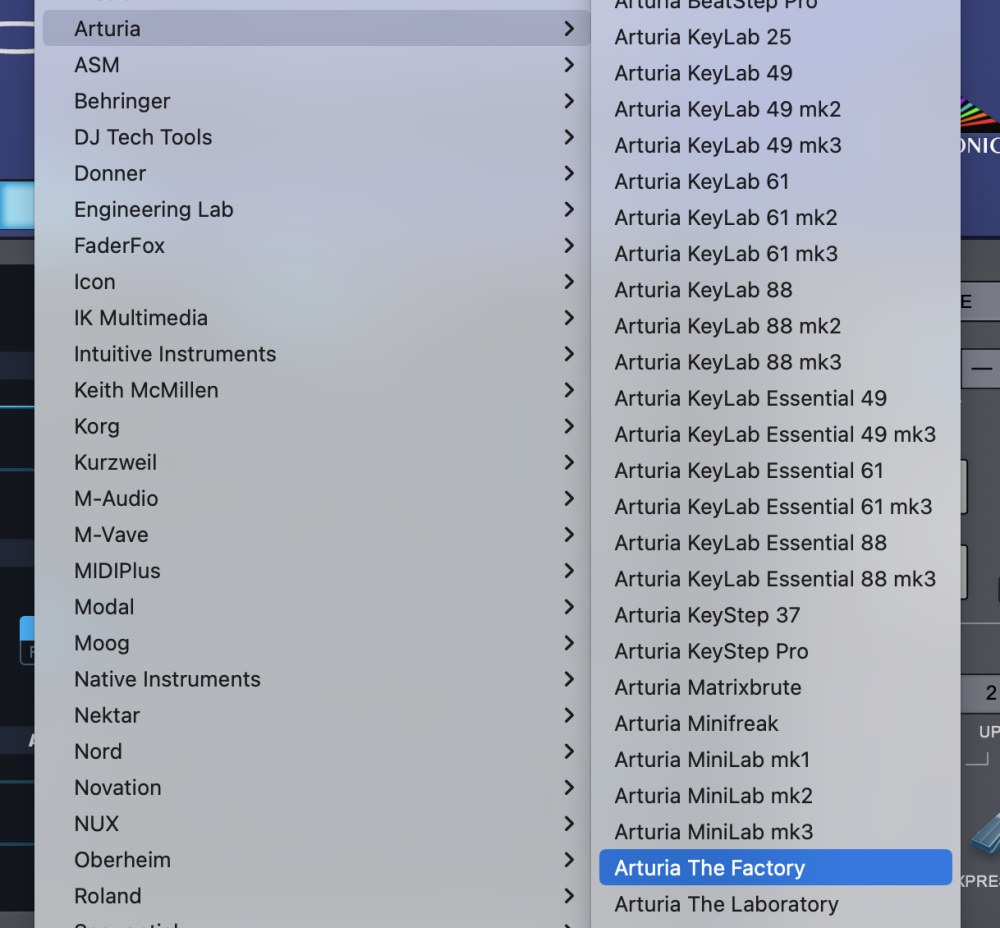Choose Arturia KeyLab 88 (no mk suffix)
Viewport: 1000px width, 928px height.
[776, 290]
